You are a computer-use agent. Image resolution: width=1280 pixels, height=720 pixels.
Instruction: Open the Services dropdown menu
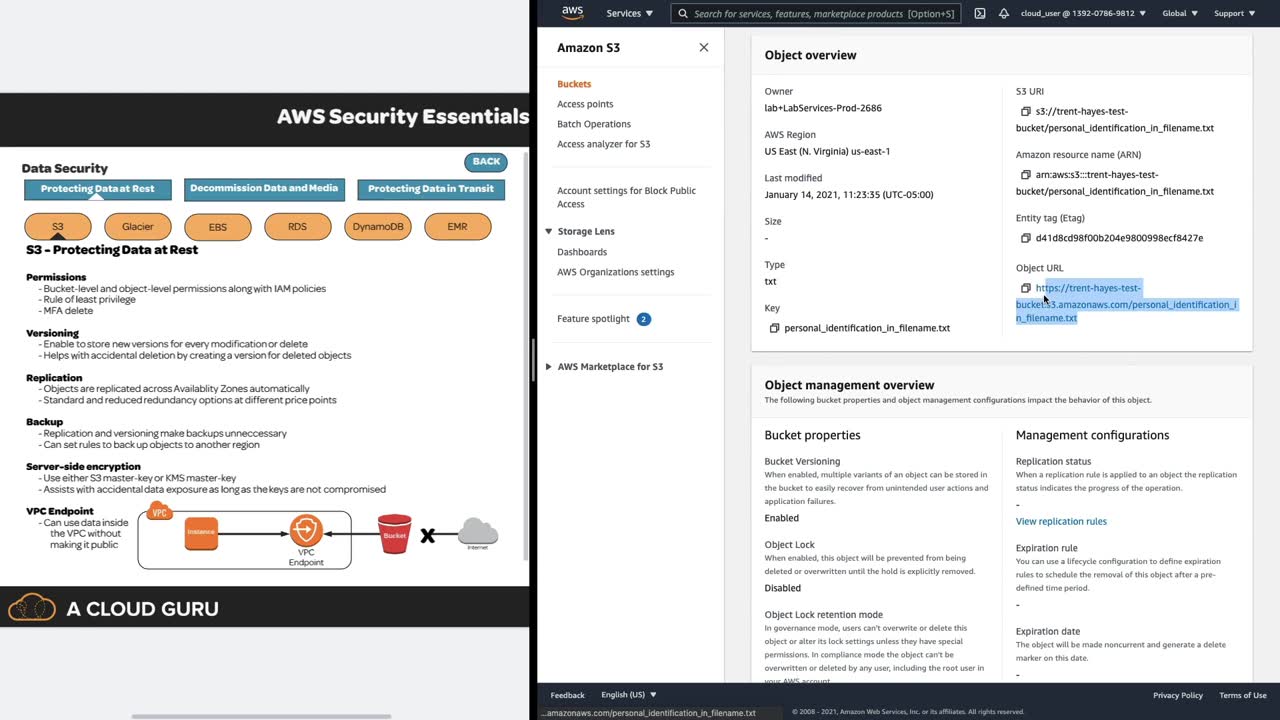tap(629, 13)
